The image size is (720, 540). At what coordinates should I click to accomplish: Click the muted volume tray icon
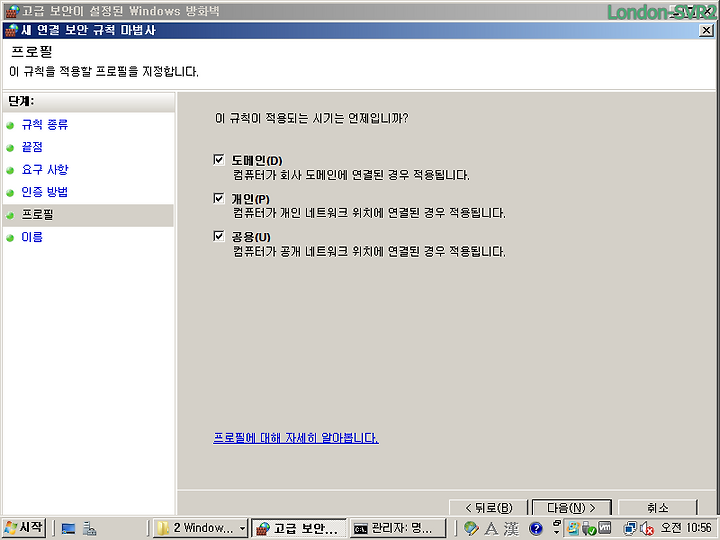(x=647, y=529)
